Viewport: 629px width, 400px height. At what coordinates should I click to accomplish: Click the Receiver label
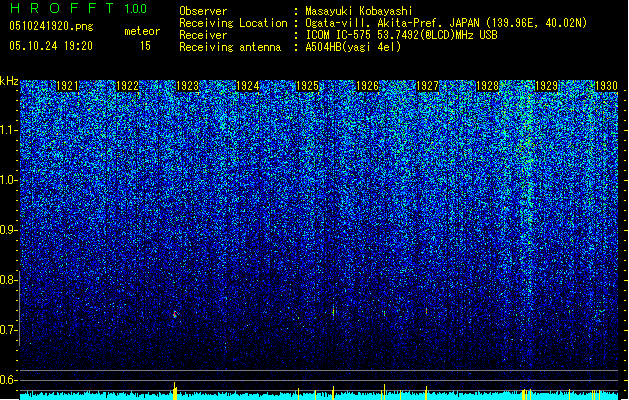pyautogui.click(x=203, y=35)
